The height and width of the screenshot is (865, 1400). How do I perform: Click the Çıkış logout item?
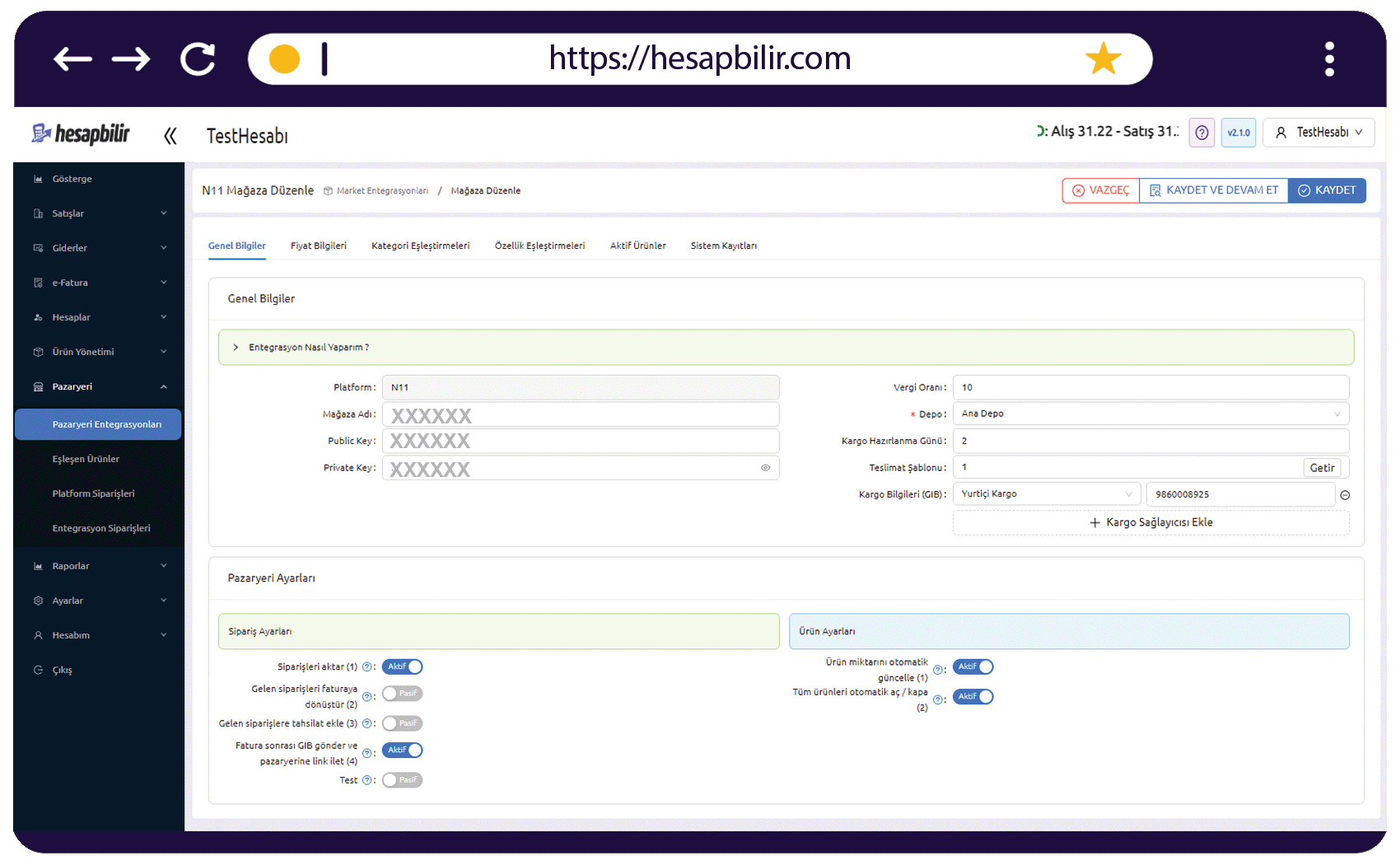coord(99,670)
